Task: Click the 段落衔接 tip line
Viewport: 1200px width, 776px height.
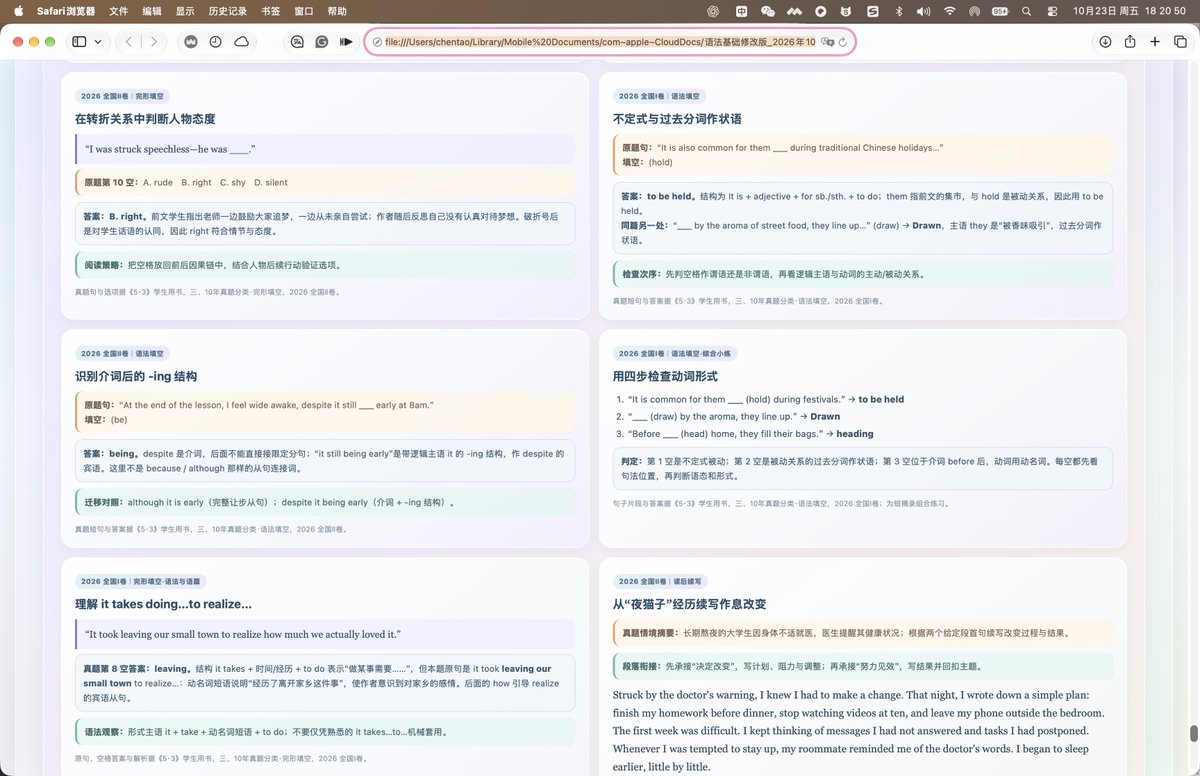Action: pyautogui.click(x=862, y=666)
